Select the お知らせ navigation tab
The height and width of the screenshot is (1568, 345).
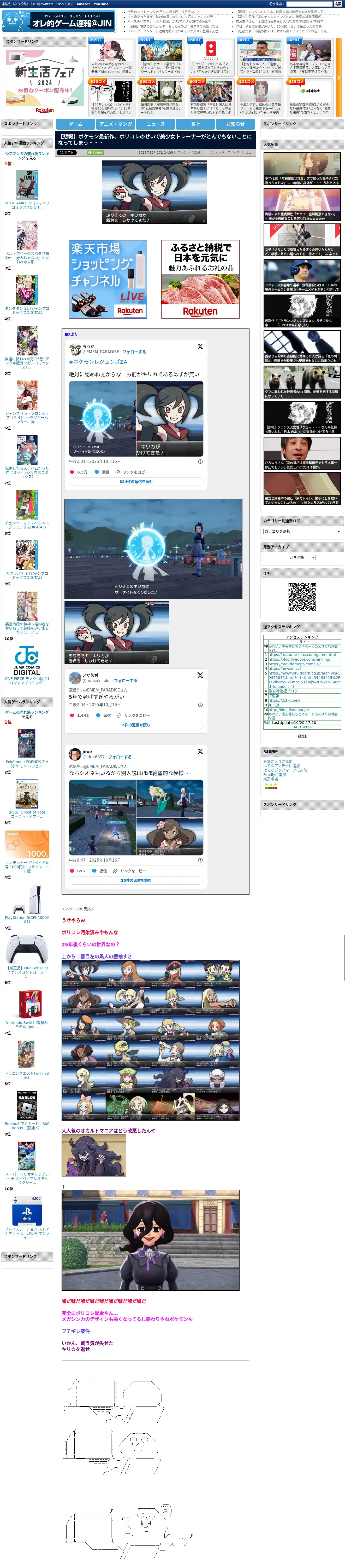(236, 124)
